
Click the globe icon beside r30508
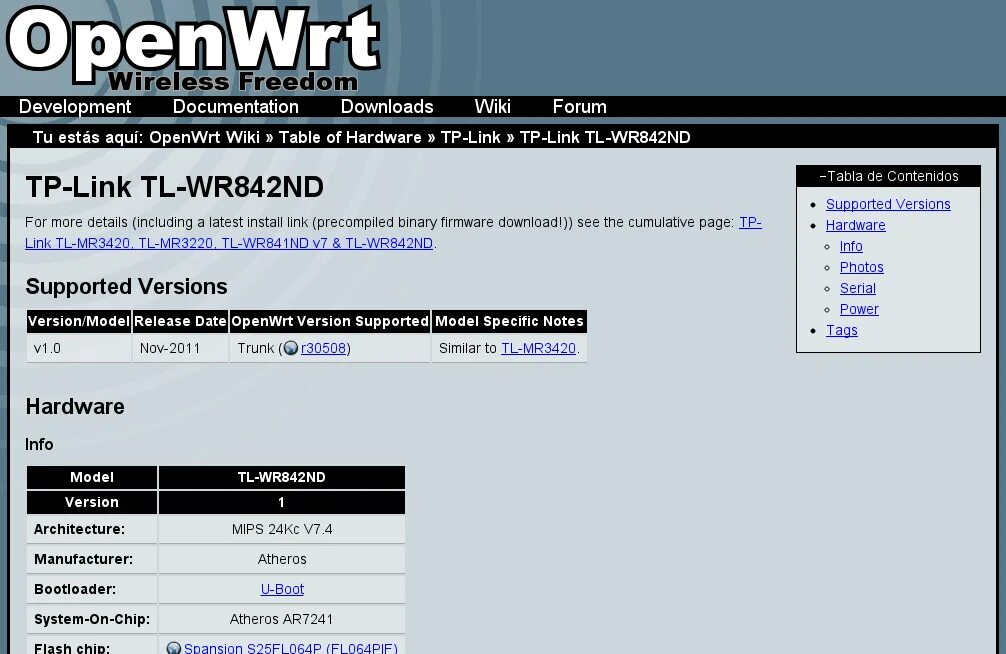pyautogui.click(x=291, y=348)
